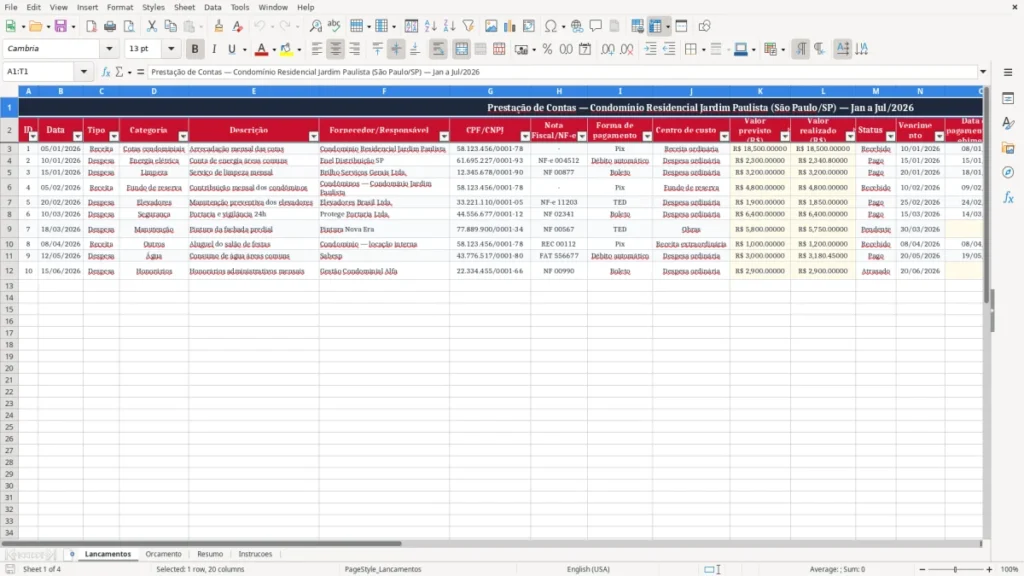This screenshot has width=1024, height=576.
Task: Toggle Underline formatting
Action: tap(231, 49)
